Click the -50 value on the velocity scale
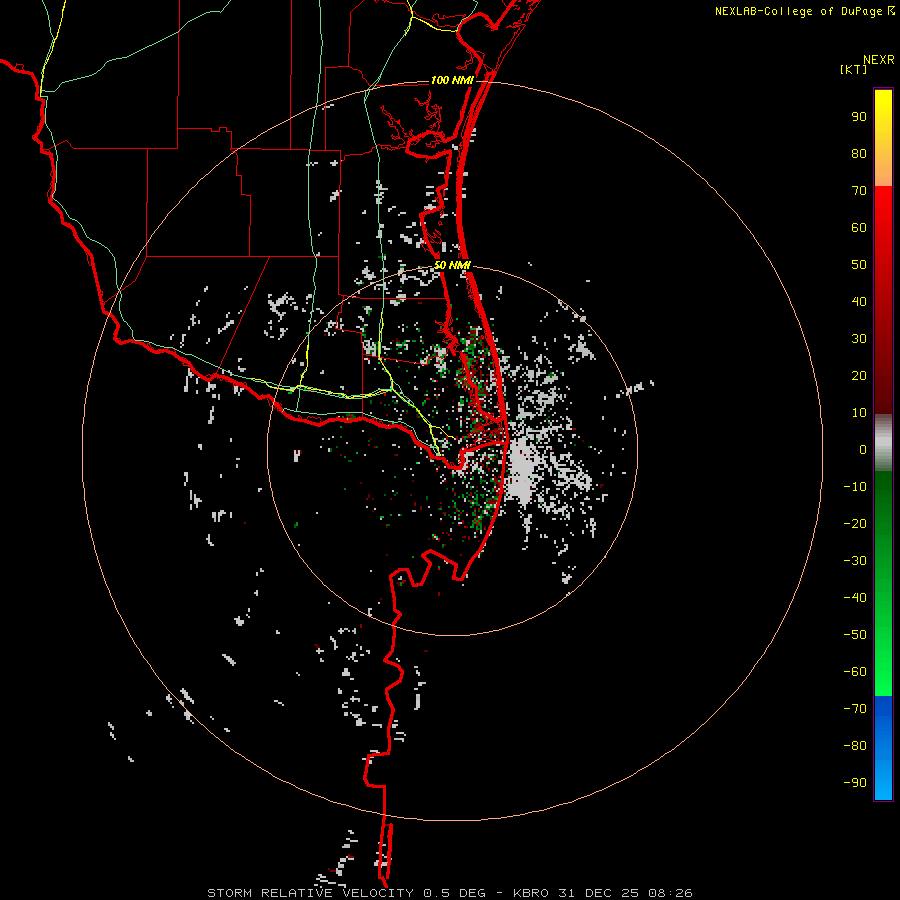The height and width of the screenshot is (900, 900). (x=855, y=634)
